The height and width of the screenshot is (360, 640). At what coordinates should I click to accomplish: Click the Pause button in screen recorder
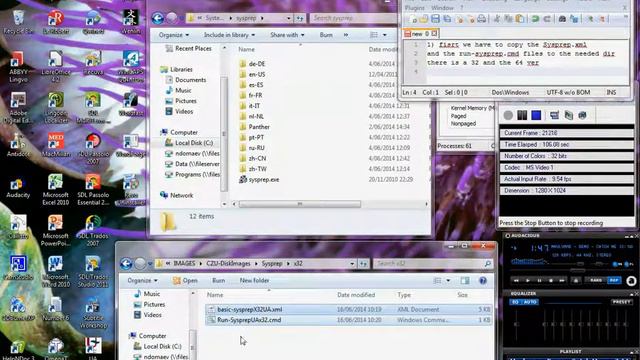[x=522, y=116]
